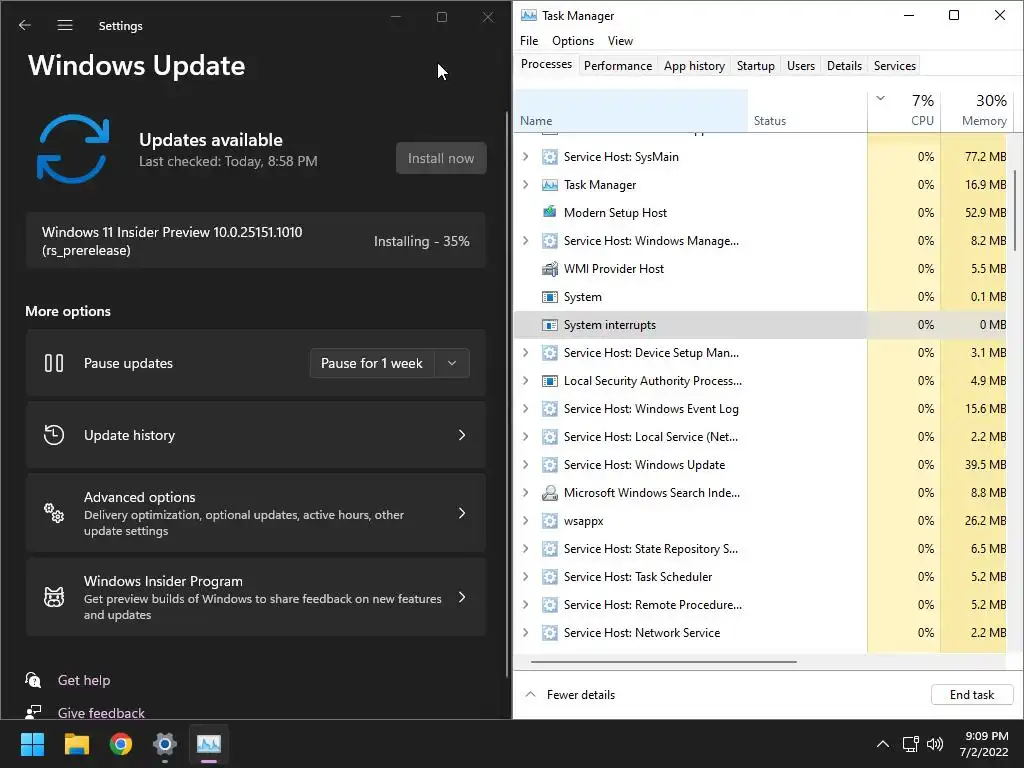The image size is (1024, 768).
Task: Expand Service Host: Task Scheduler row
Action: tap(526, 577)
